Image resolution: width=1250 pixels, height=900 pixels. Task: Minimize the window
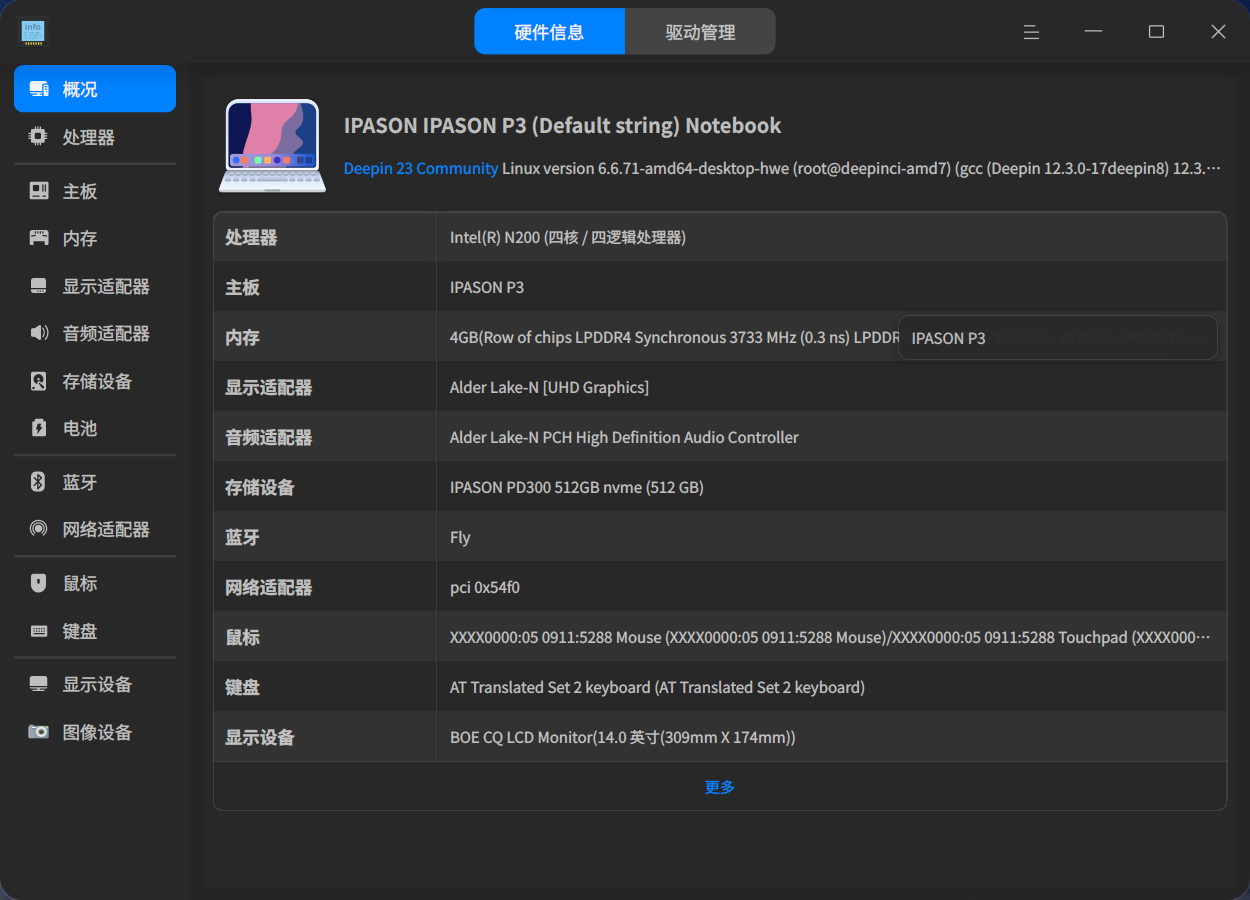1094,32
